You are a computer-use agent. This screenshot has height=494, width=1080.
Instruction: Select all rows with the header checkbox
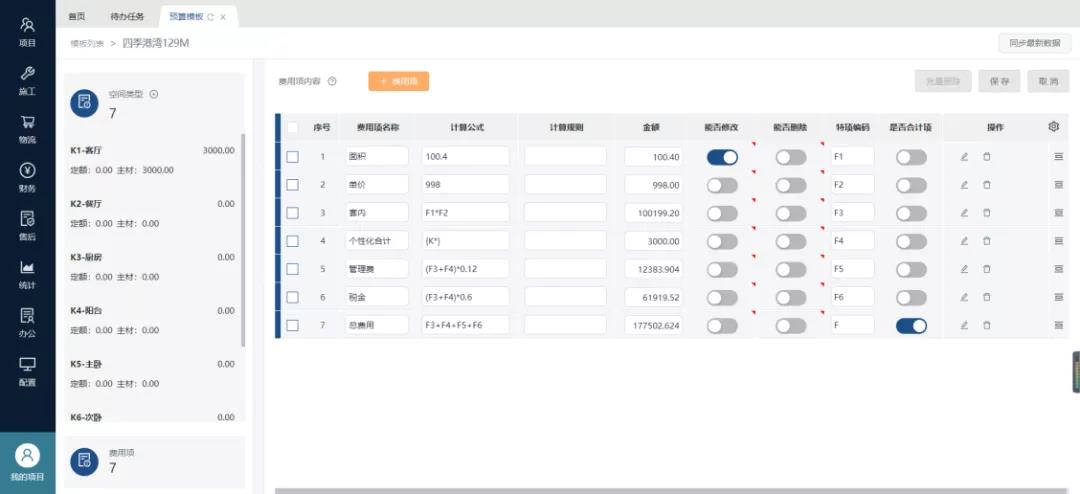click(292, 128)
